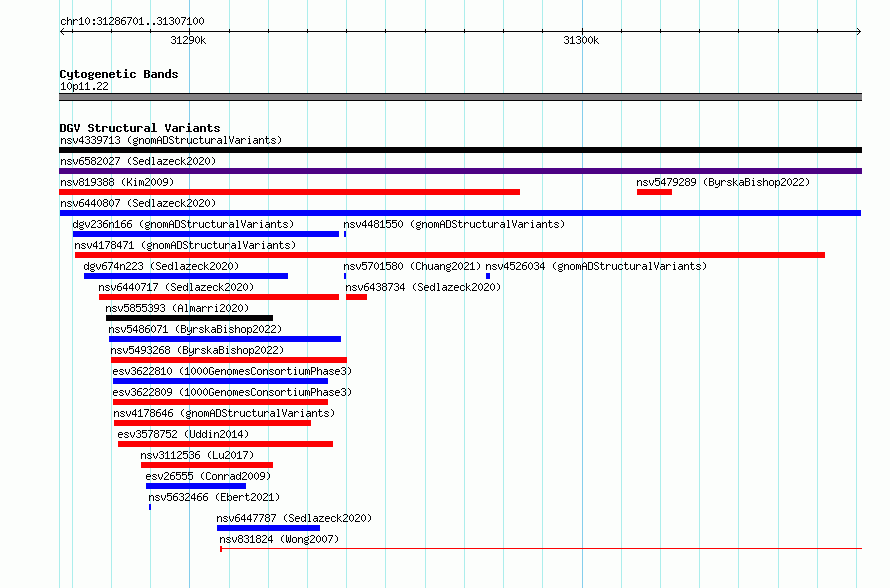Open nsv5479289 (ByrskaBishop2022) label

[x=723, y=182]
